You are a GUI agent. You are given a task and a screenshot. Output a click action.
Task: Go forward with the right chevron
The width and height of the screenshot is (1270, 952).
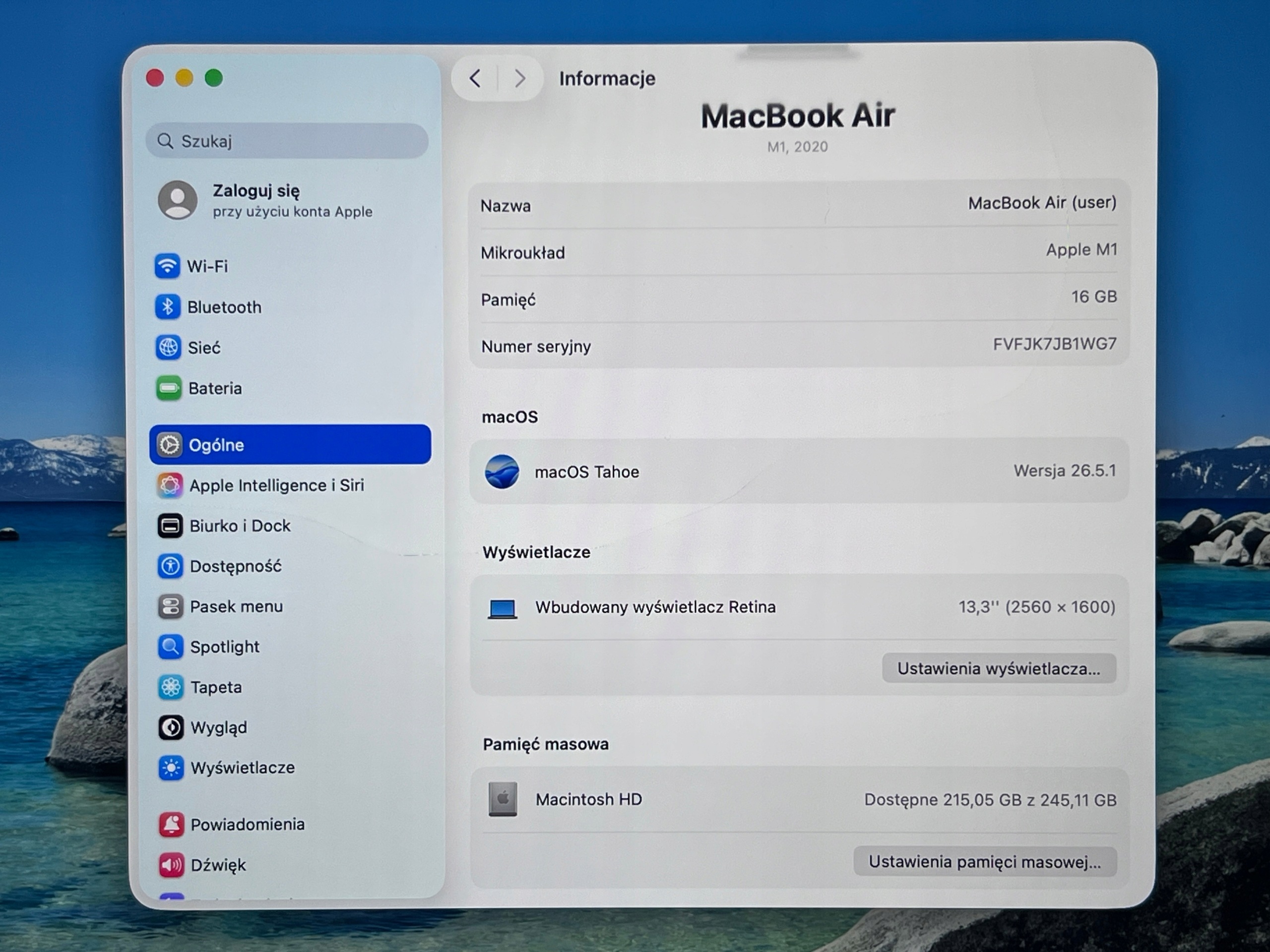tap(520, 78)
